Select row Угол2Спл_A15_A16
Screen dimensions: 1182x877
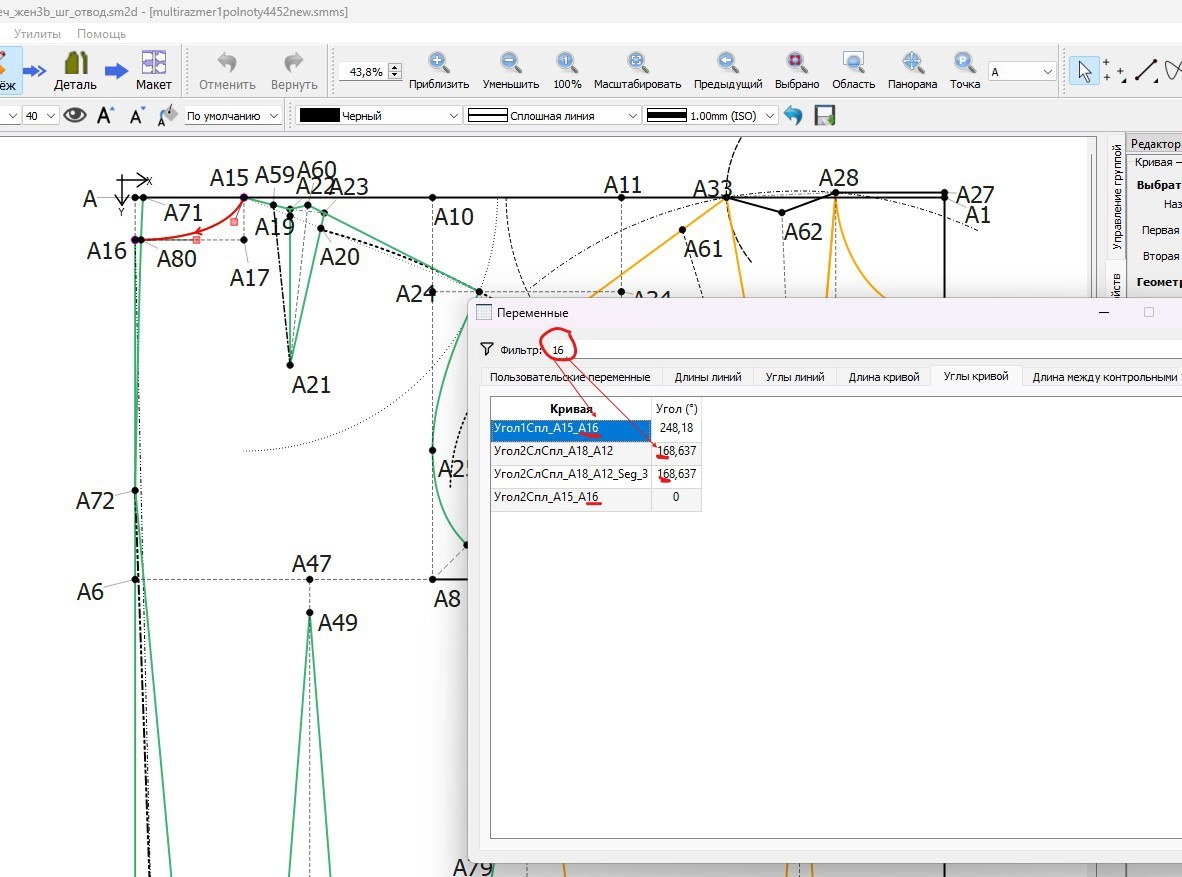[x=571, y=497]
